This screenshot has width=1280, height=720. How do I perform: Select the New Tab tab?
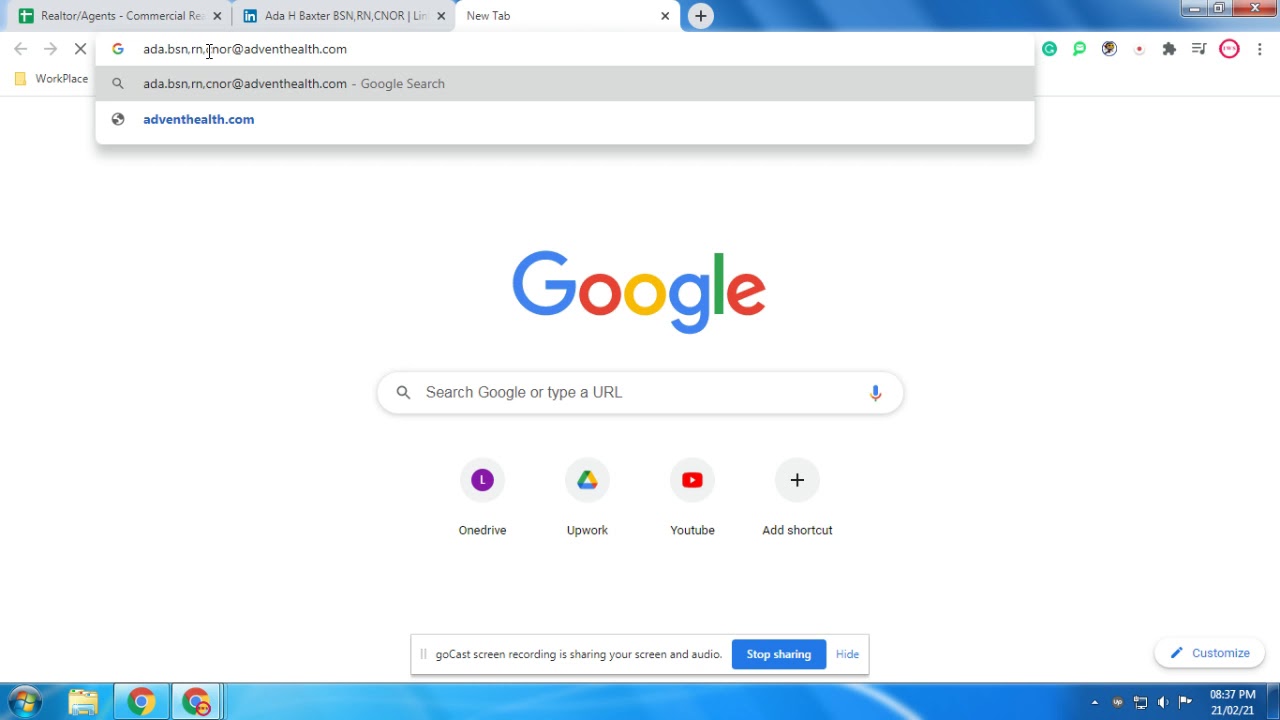567,16
